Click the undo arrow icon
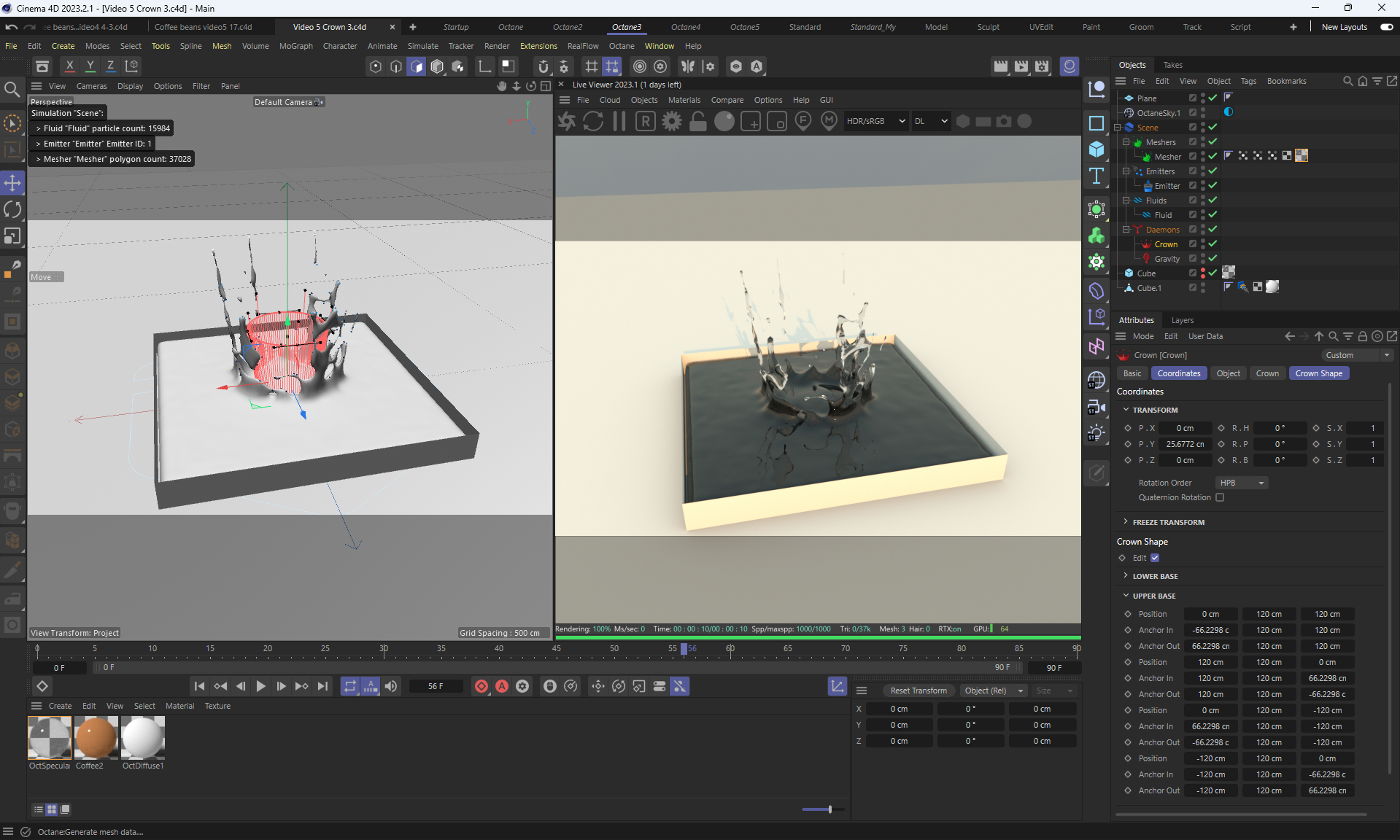1400x840 pixels. point(12,27)
